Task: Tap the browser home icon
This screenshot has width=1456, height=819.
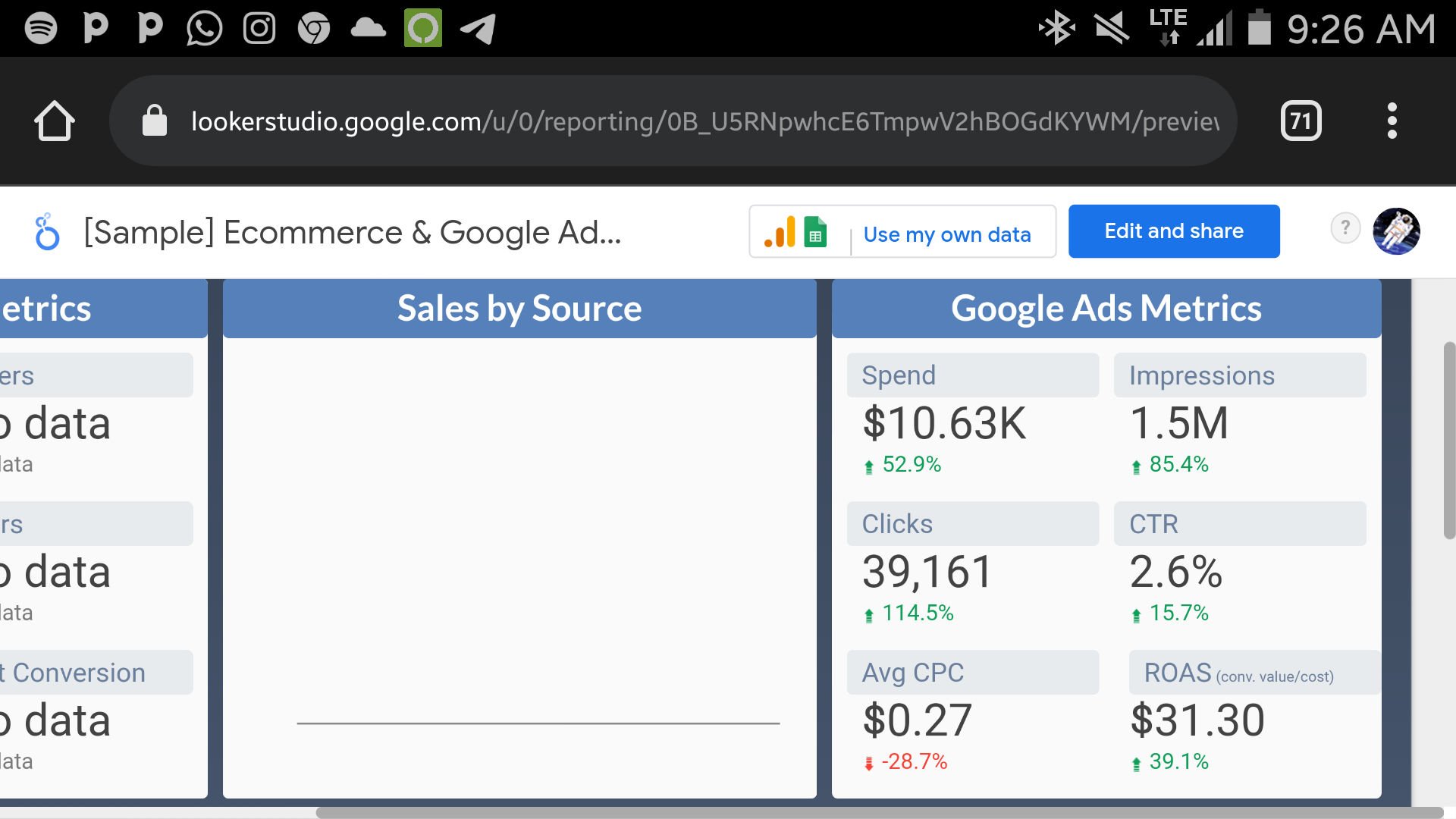Action: [54, 121]
